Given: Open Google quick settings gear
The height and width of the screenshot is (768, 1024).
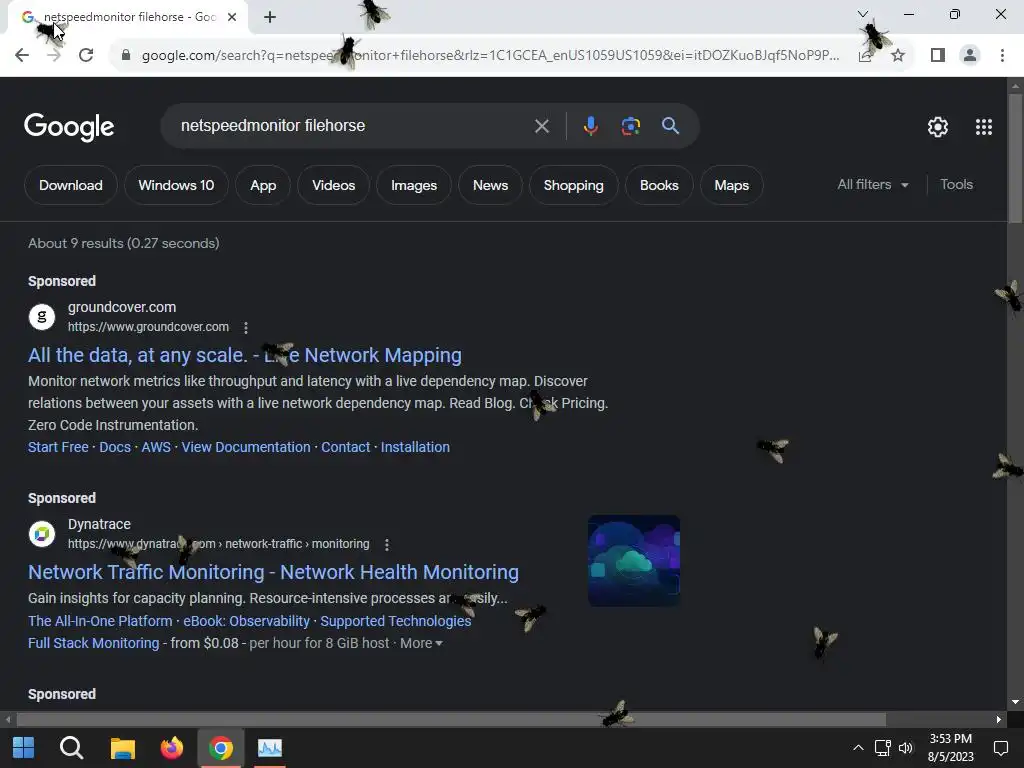Looking at the screenshot, I should tap(938, 127).
